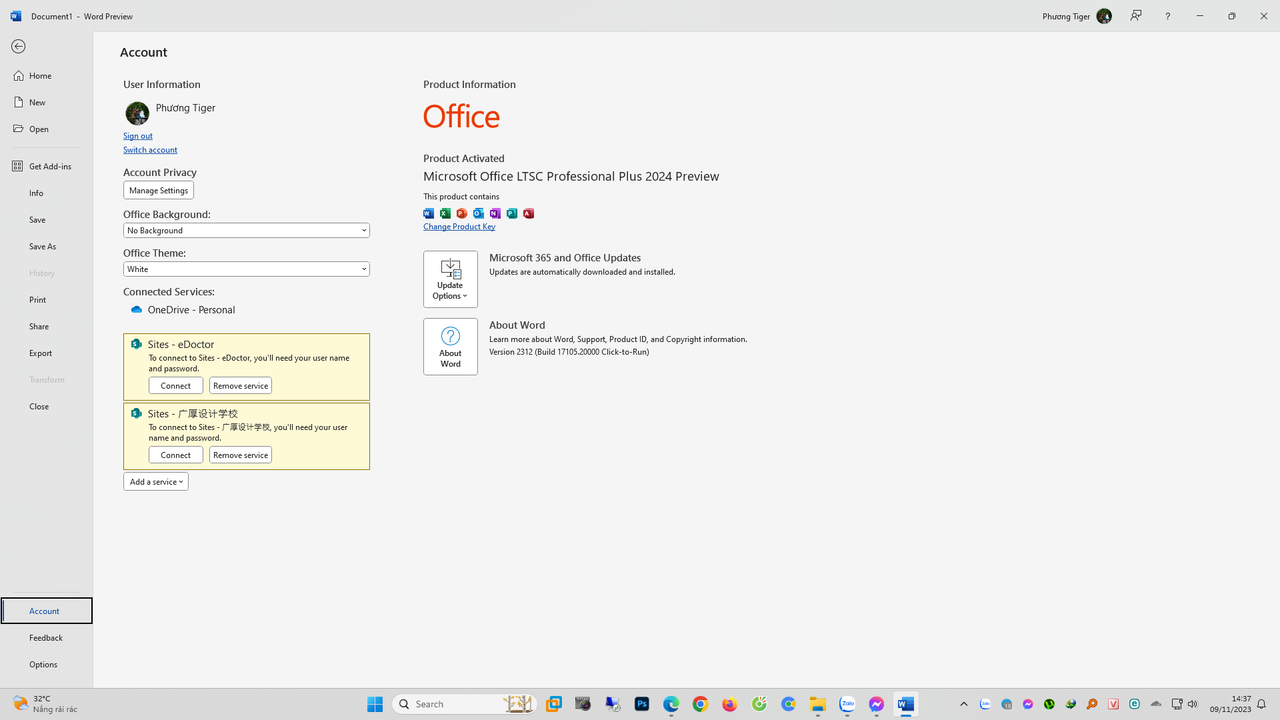This screenshot has width=1280, height=720.
Task: Open the Share option
Action: pyautogui.click(x=46, y=326)
